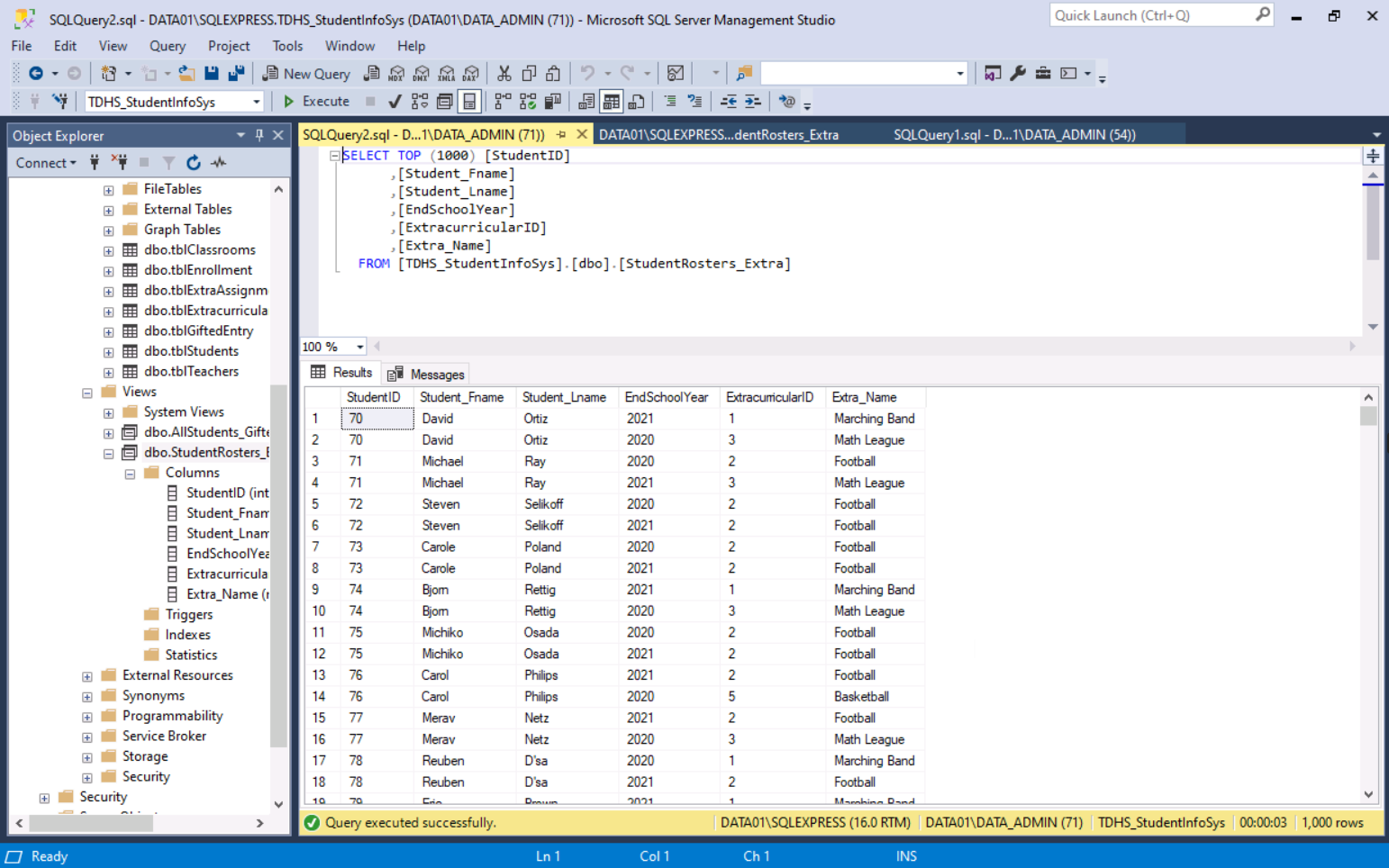Collapse the Views folder
This screenshot has height=868, width=1389.
(87, 393)
